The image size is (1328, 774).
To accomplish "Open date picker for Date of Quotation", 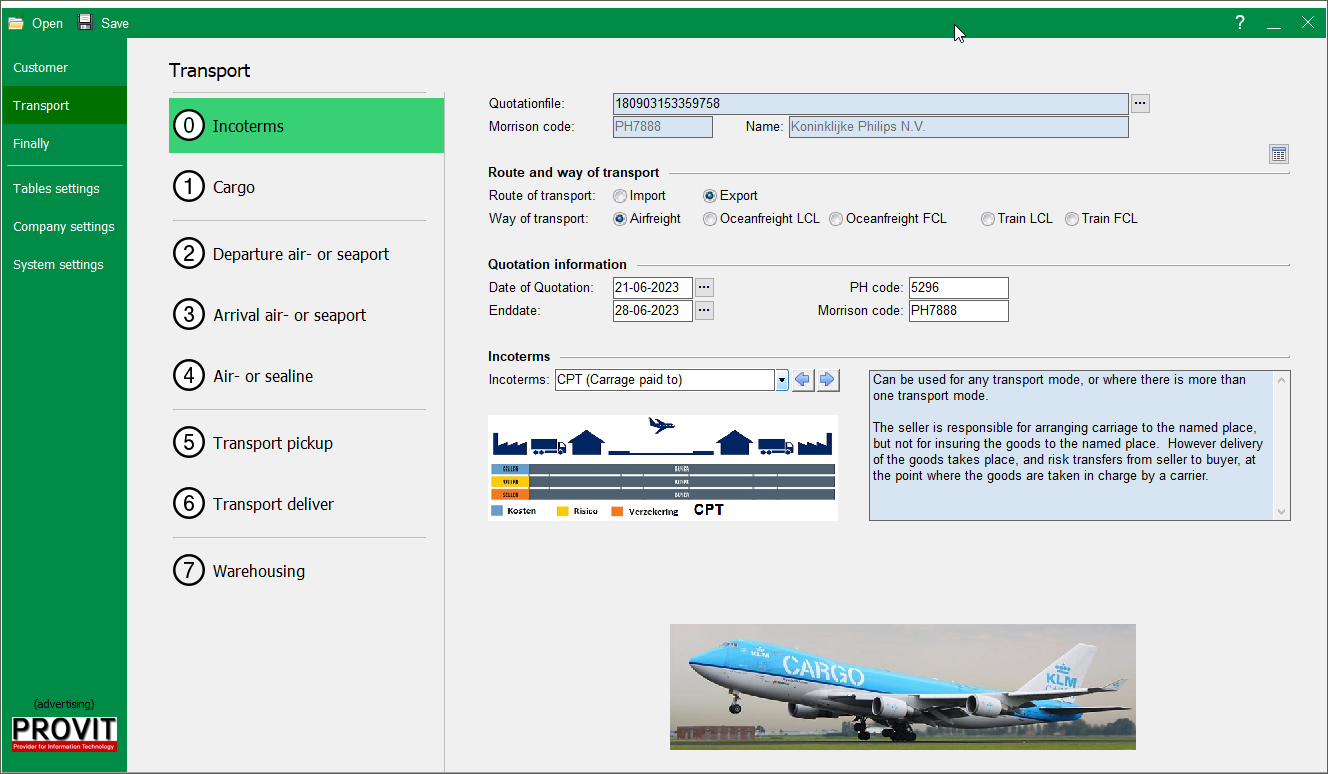I will [704, 288].
